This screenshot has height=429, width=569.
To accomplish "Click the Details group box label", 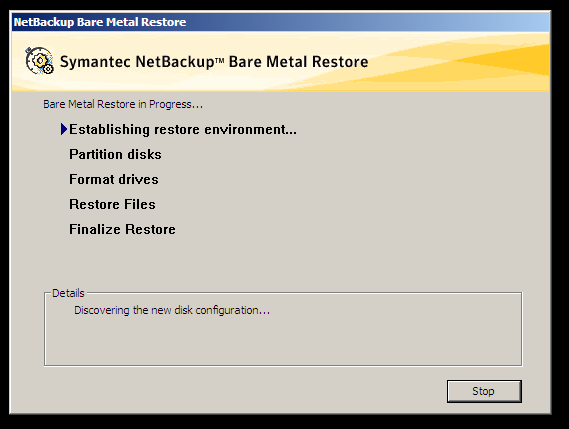I will 68,293.
